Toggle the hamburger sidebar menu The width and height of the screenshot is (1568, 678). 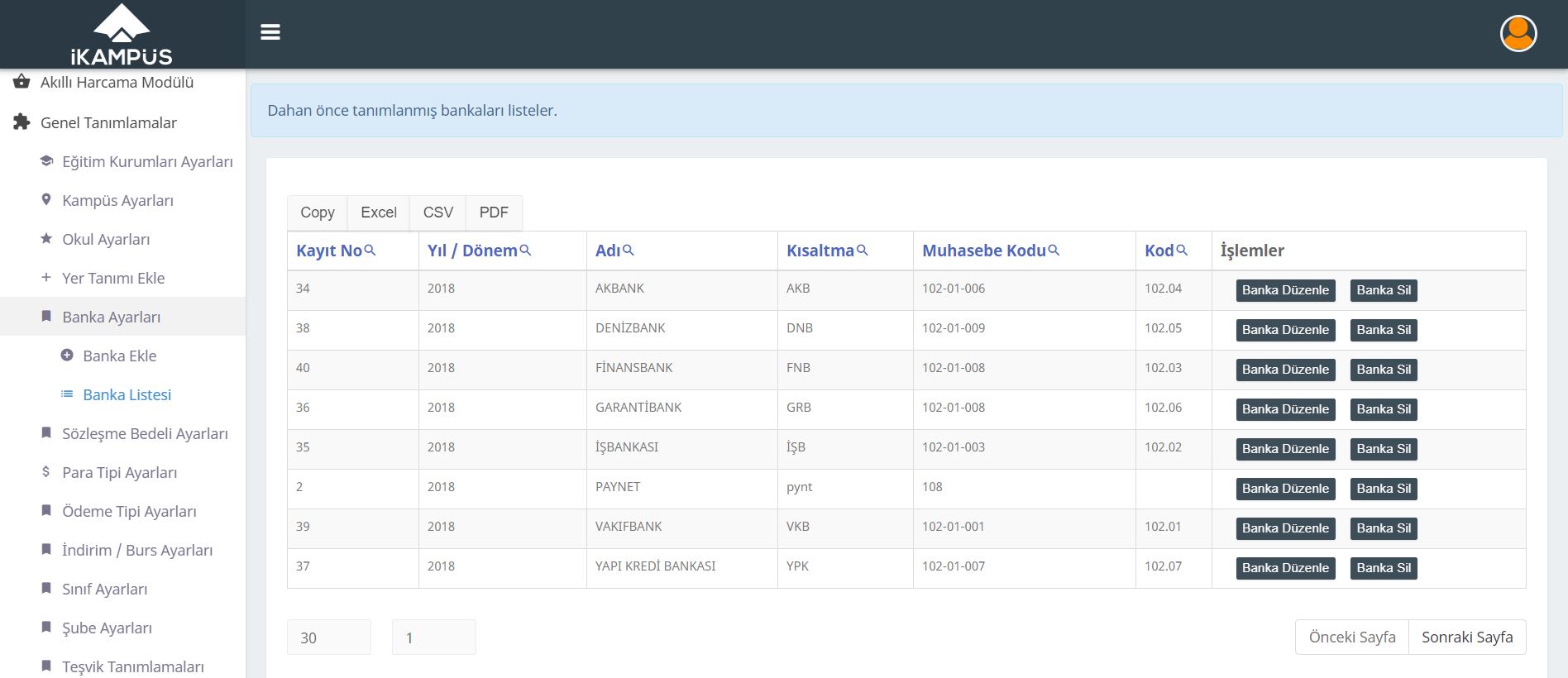(x=270, y=32)
